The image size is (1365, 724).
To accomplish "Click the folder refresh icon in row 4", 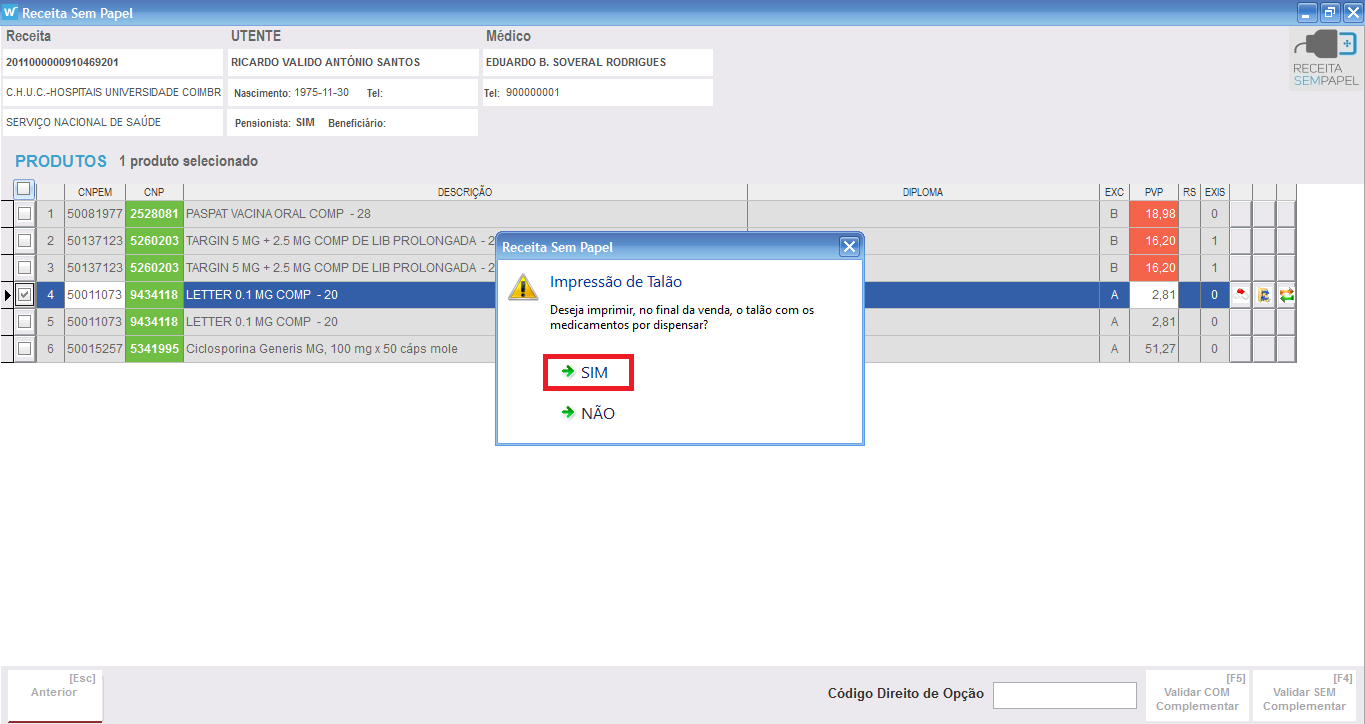I will click(x=1264, y=295).
